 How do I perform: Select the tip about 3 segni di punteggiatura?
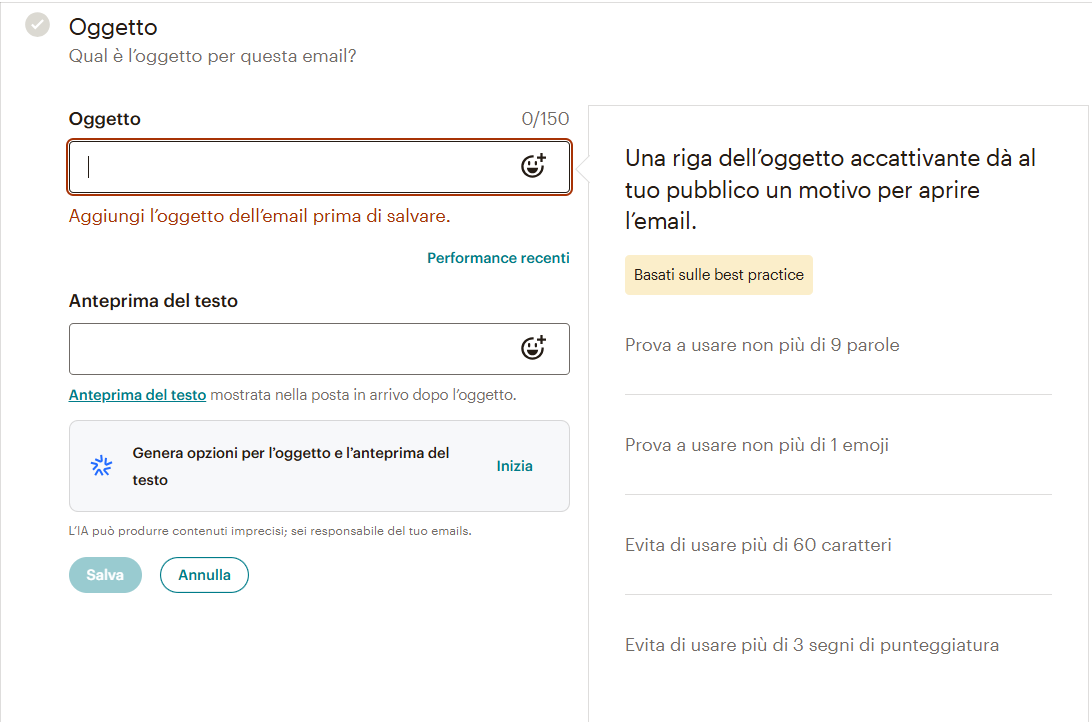[811, 645]
